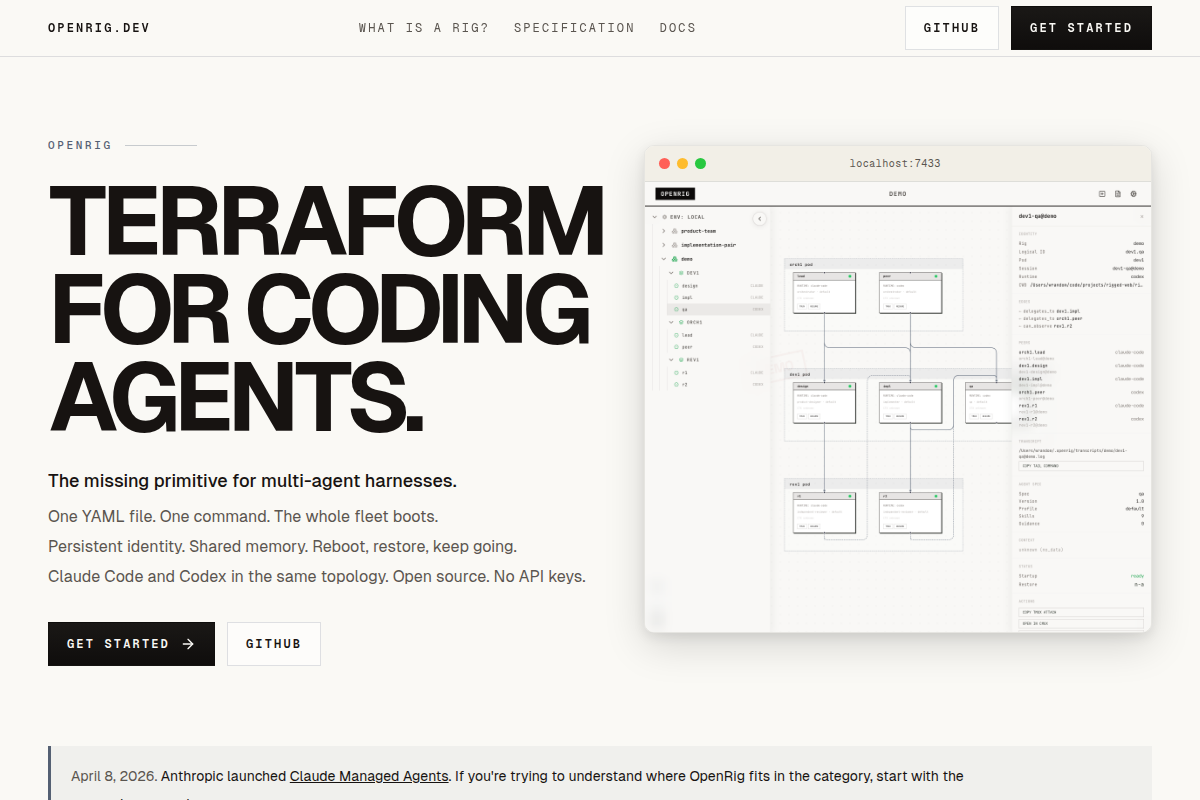Click the design node card in the dev1 pod
The height and width of the screenshot is (800, 1200).
coord(825,402)
